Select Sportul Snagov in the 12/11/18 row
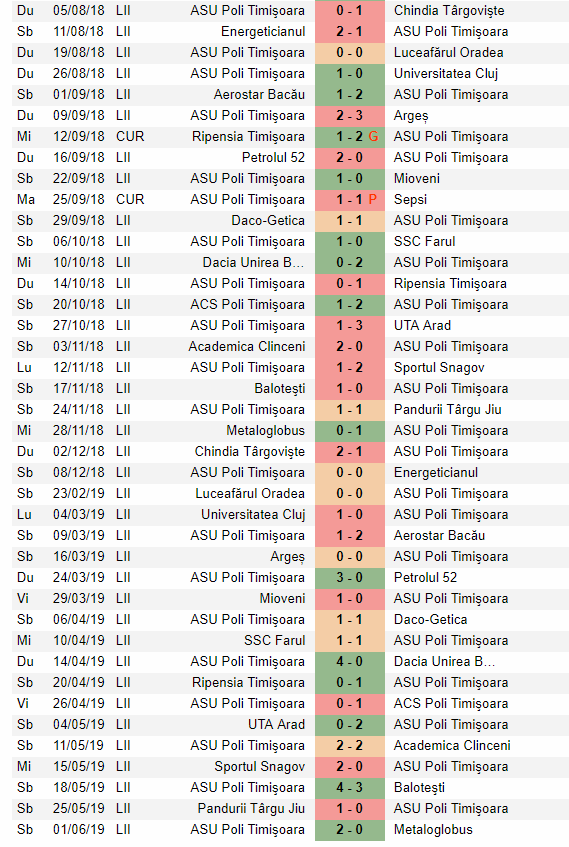 point(439,368)
